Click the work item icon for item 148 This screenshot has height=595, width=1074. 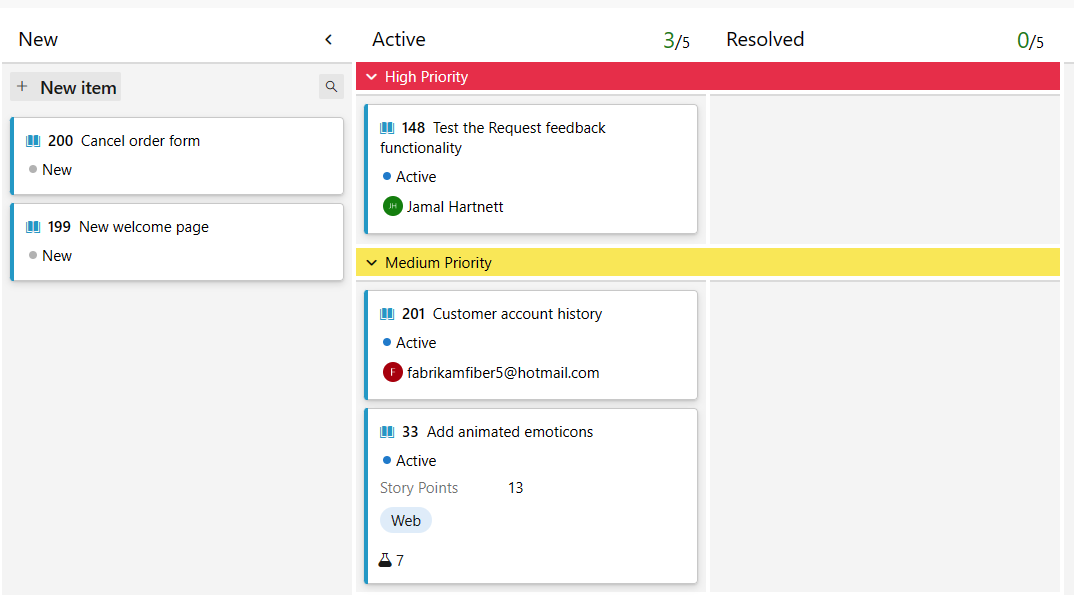point(387,128)
